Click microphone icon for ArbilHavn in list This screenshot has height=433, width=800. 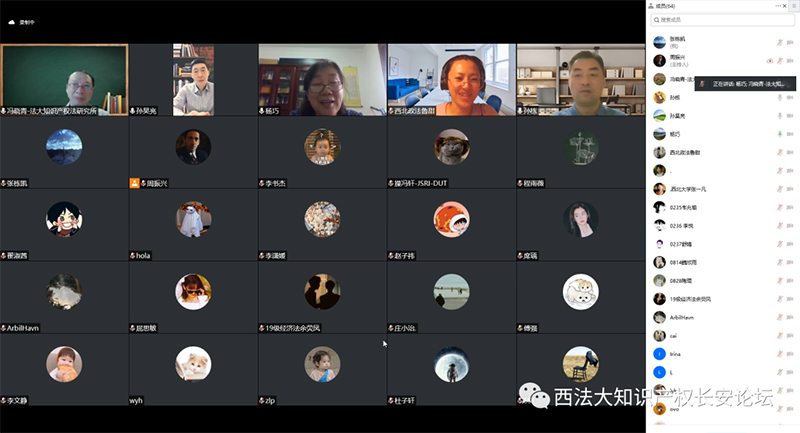[779, 317]
